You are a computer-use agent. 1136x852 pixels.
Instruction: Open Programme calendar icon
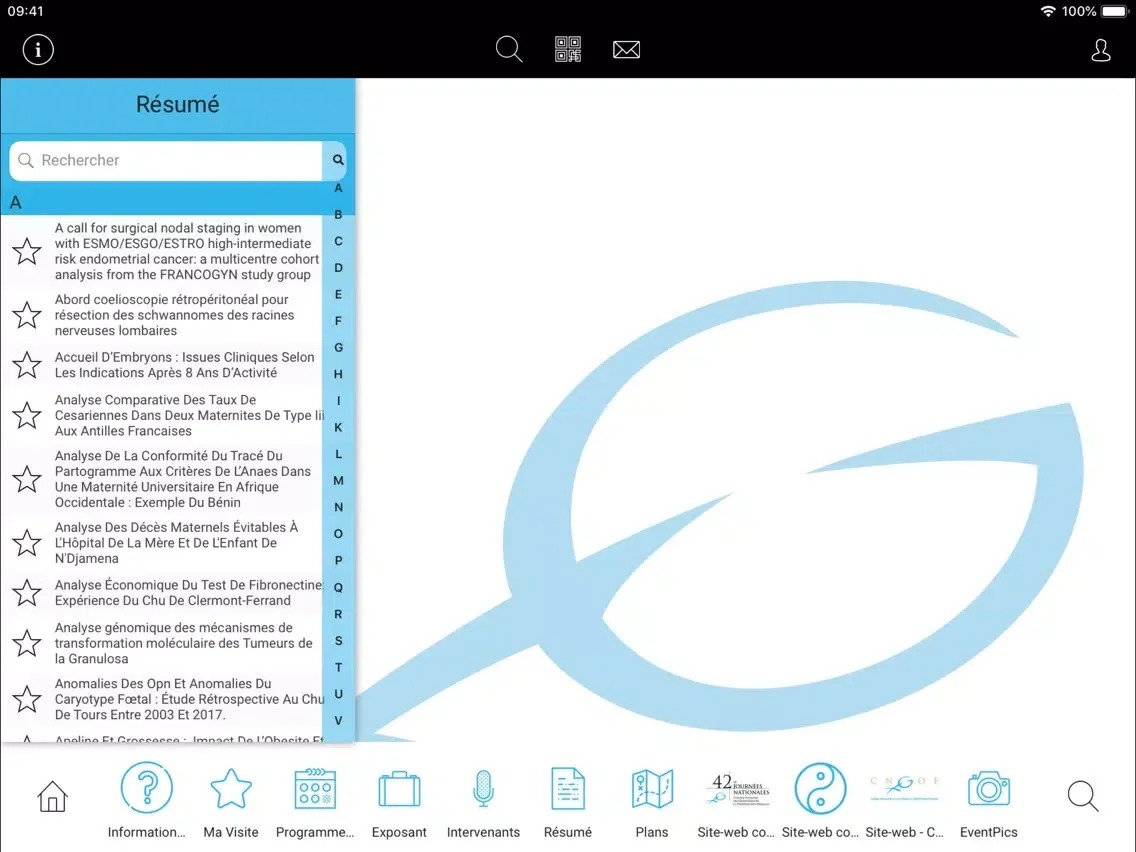[314, 788]
